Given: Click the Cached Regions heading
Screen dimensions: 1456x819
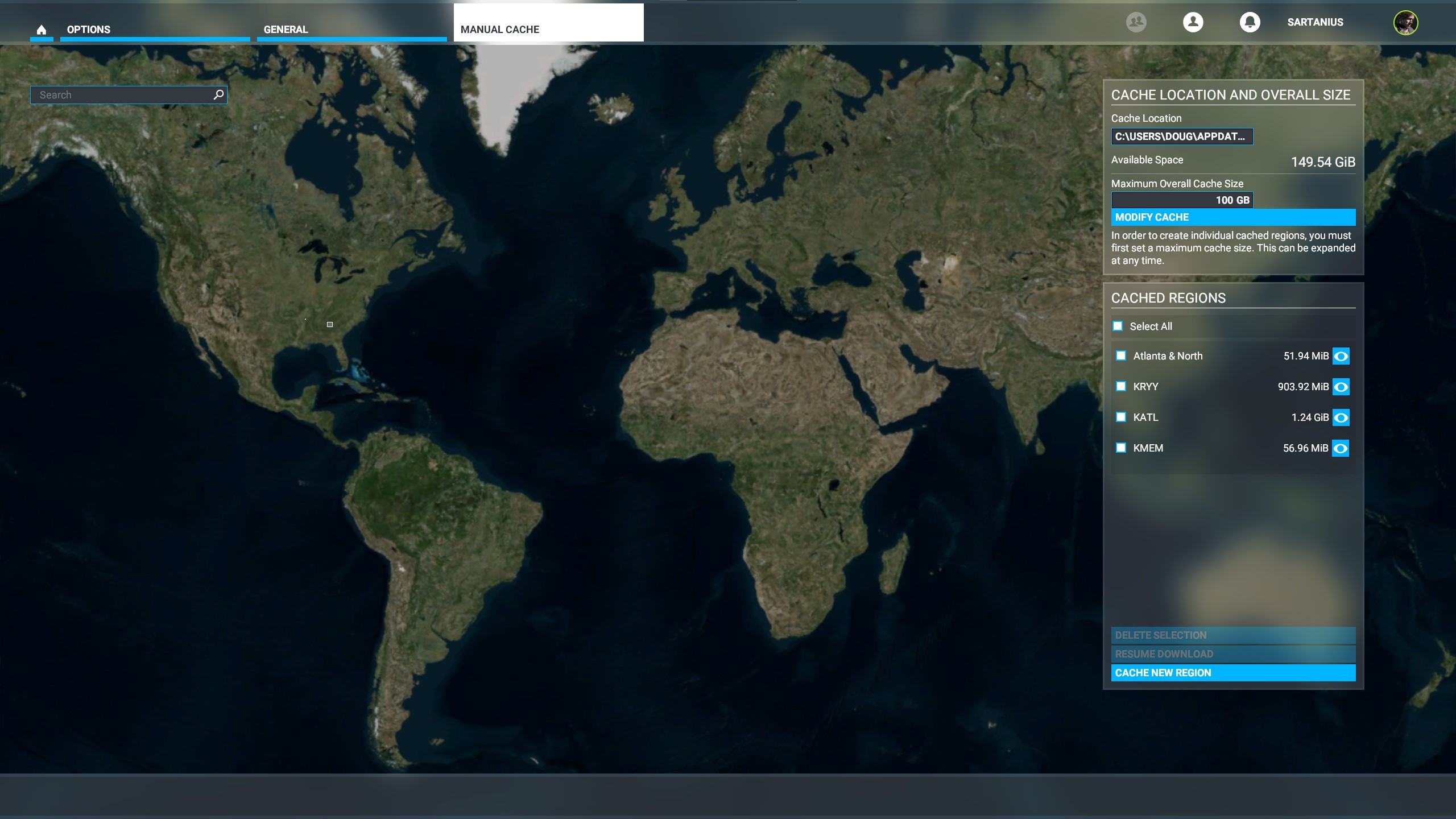Looking at the screenshot, I should [x=1168, y=298].
